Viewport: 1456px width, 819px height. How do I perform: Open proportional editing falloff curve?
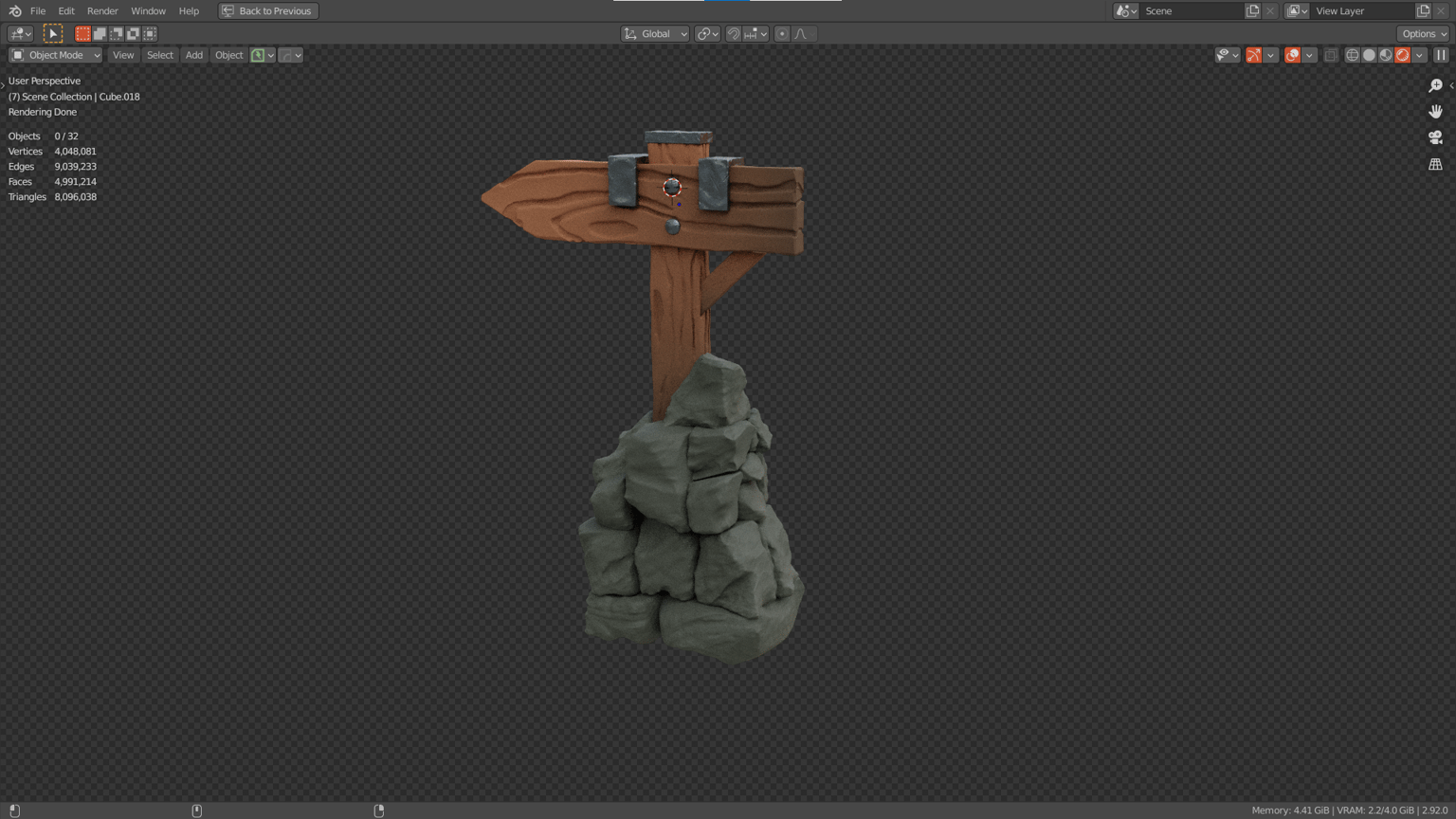coord(804,33)
